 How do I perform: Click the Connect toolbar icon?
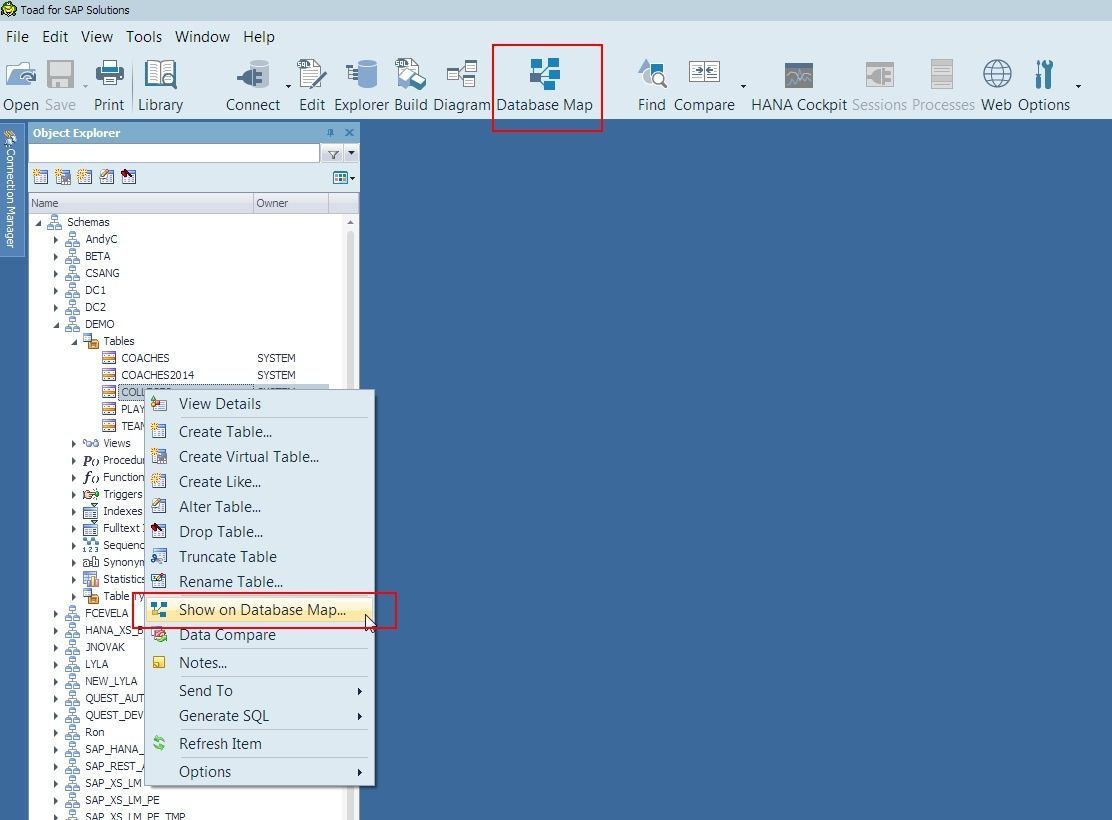tap(252, 85)
